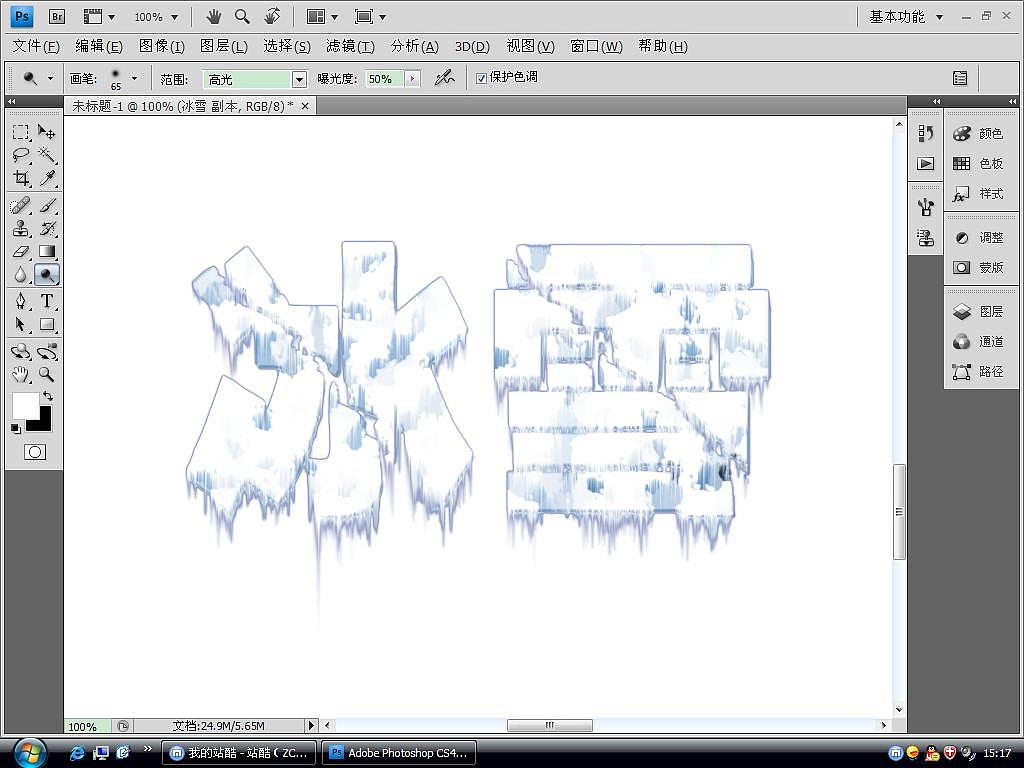Viewport: 1024px width, 768px height.
Task: Open the 滤镜(T) menu
Action: tap(350, 46)
